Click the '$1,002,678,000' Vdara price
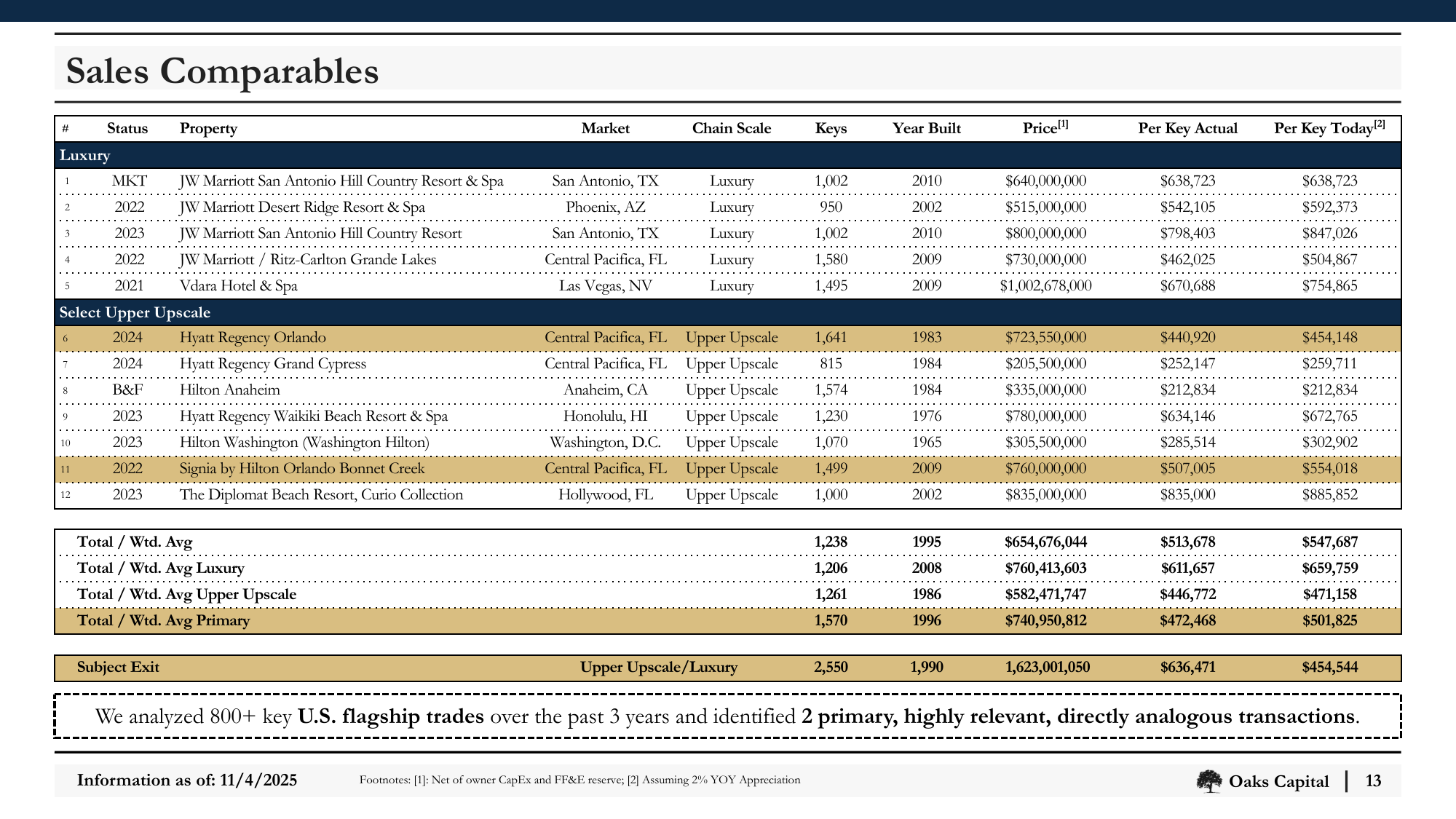This screenshot has height=819, width=1456. [x=1046, y=285]
